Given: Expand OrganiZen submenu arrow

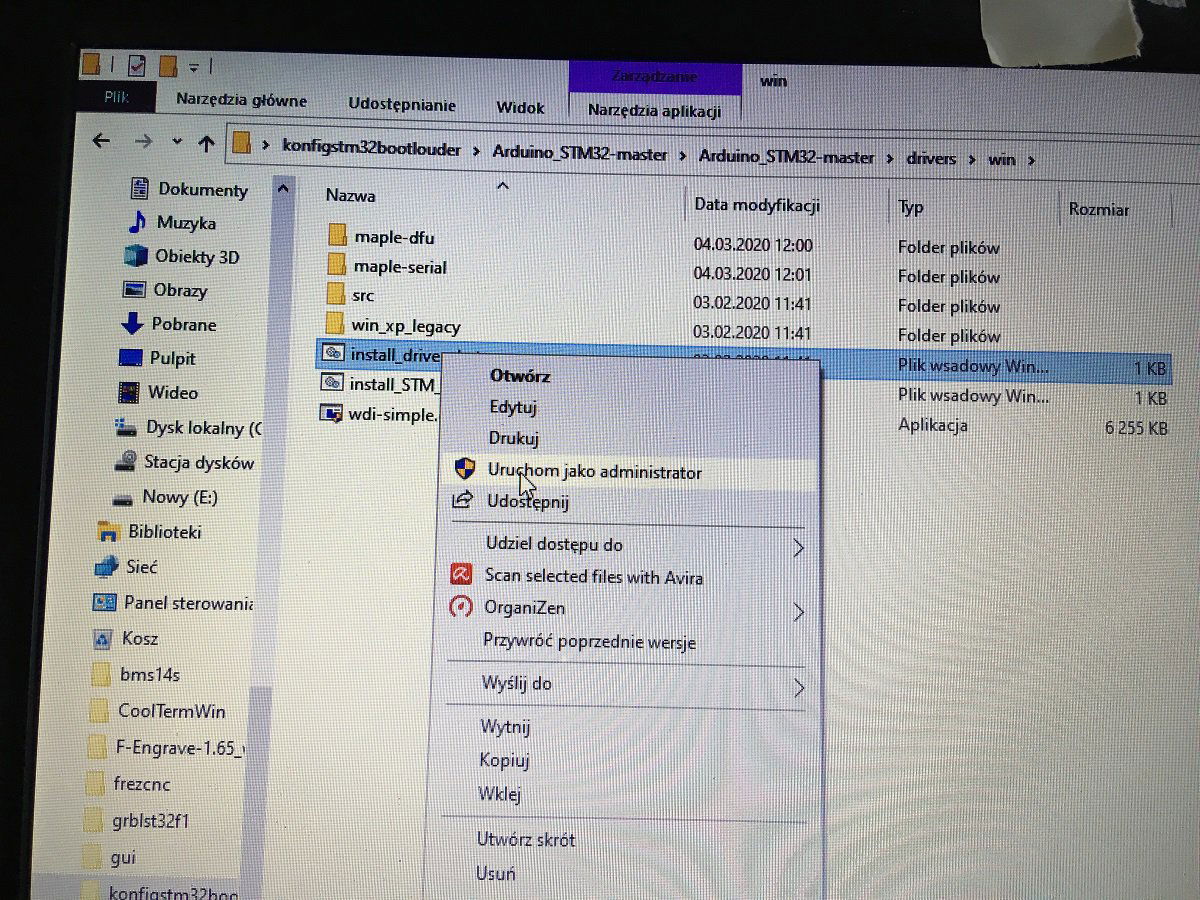Looking at the screenshot, I should tap(798, 611).
